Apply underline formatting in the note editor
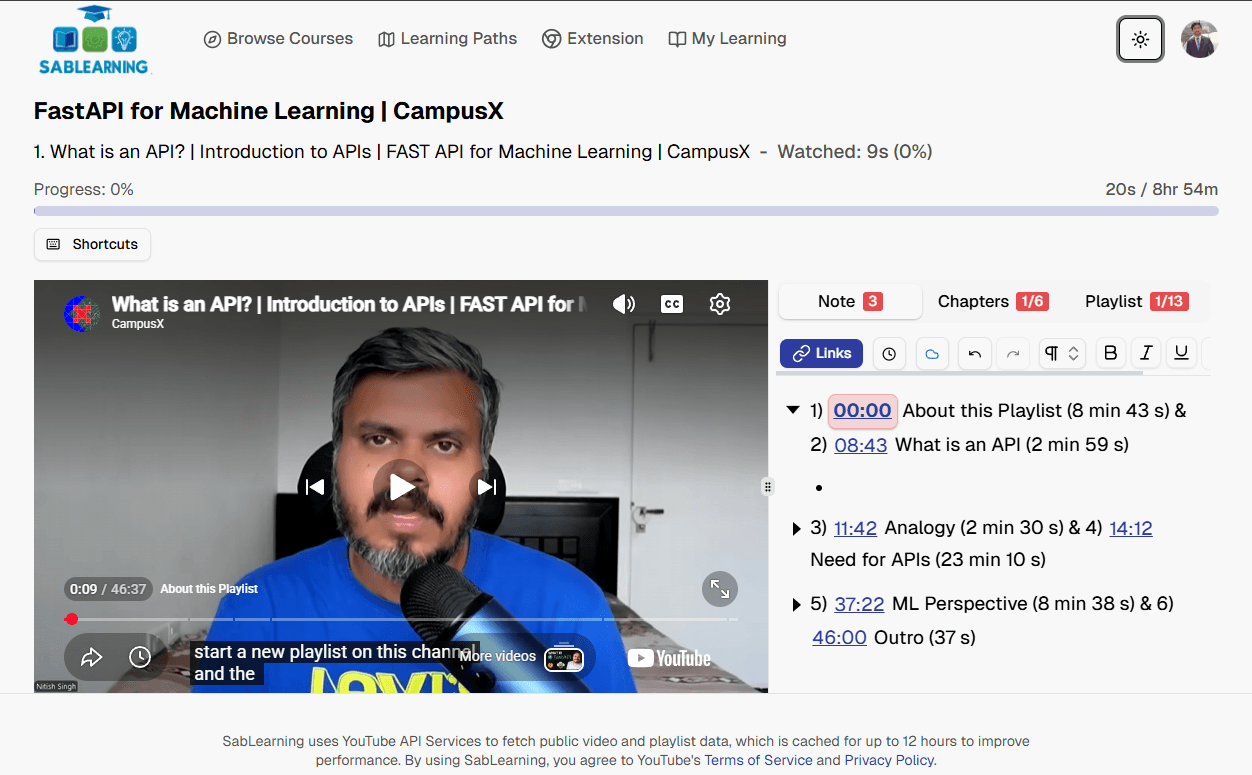The height and width of the screenshot is (775, 1252). coord(1181,353)
